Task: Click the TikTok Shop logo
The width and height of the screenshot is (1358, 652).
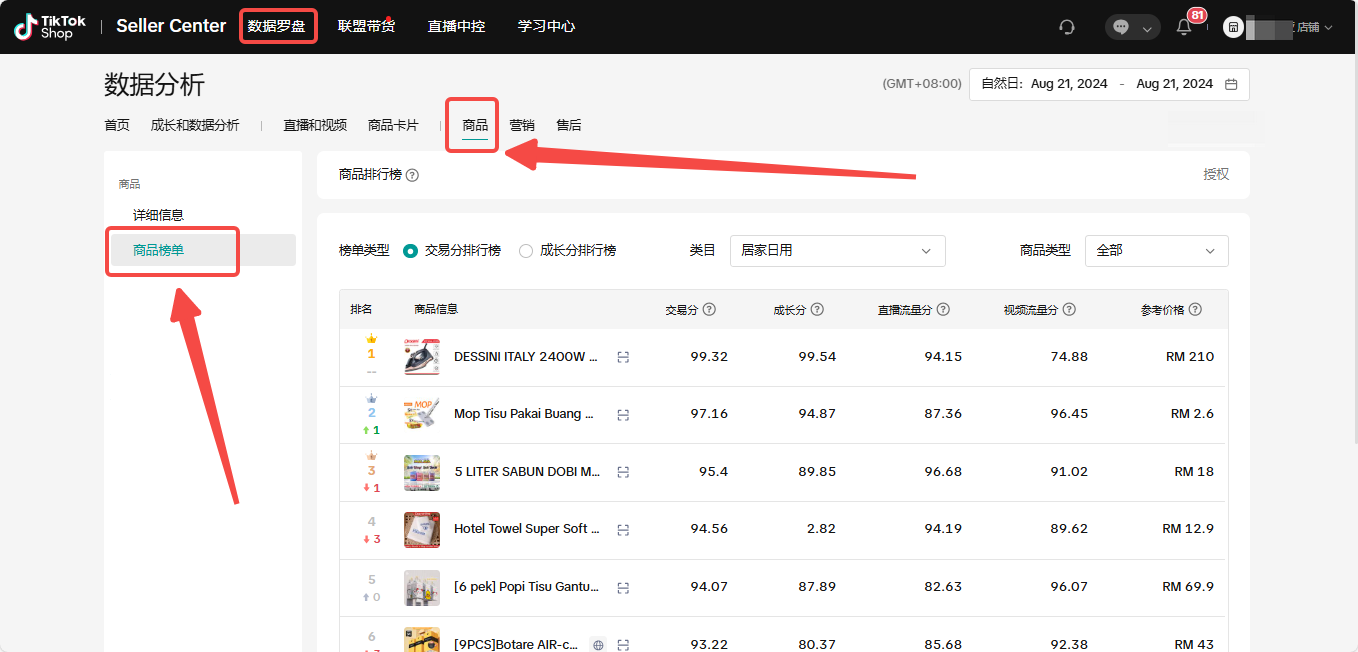Action: coord(50,27)
